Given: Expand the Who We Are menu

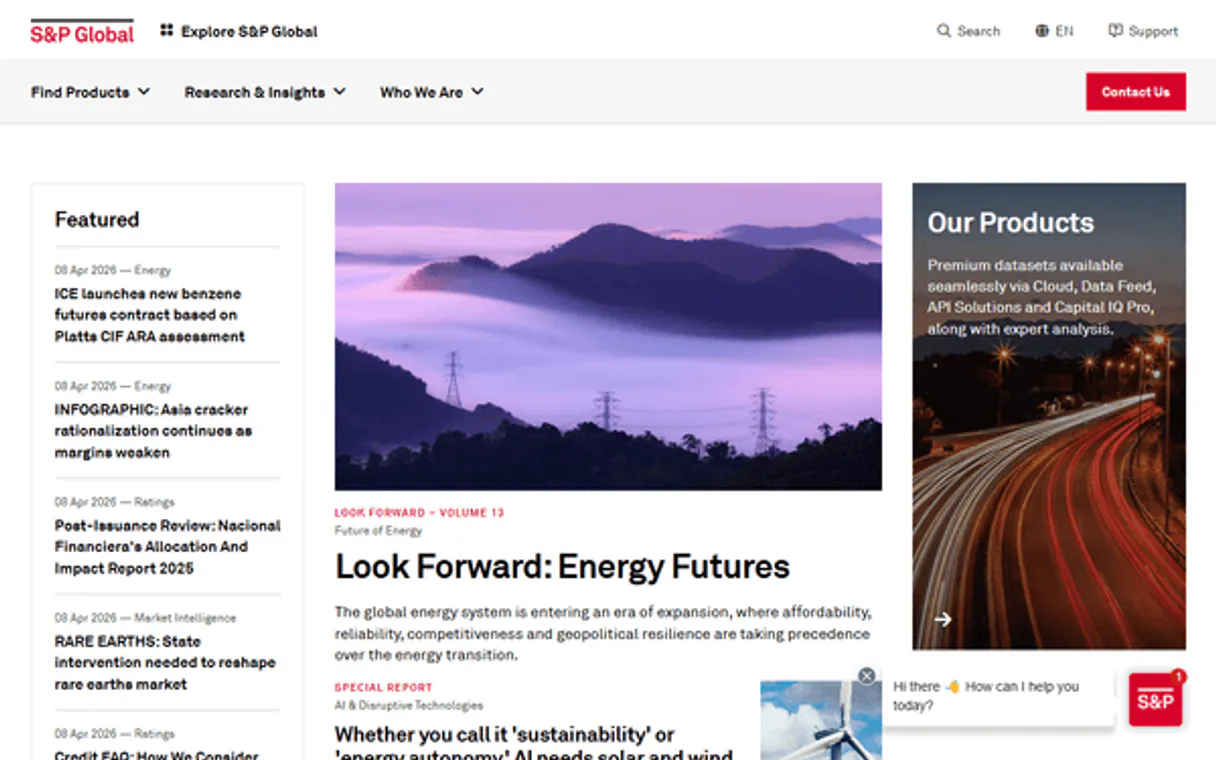Looking at the screenshot, I should point(431,92).
